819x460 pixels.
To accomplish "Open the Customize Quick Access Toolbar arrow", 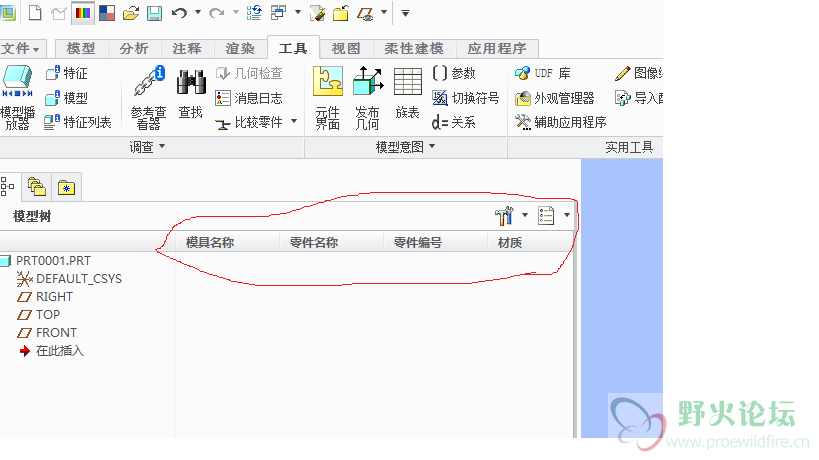I will [405, 13].
